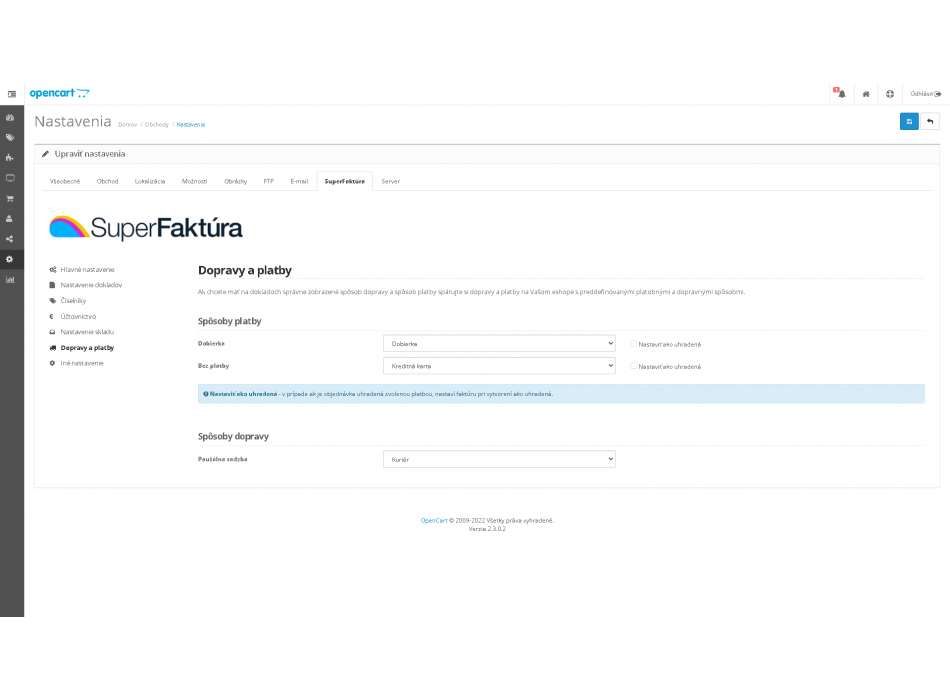Open the Reports chart icon in sidebar
This screenshot has height=700, width=950.
pyautogui.click(x=10, y=279)
